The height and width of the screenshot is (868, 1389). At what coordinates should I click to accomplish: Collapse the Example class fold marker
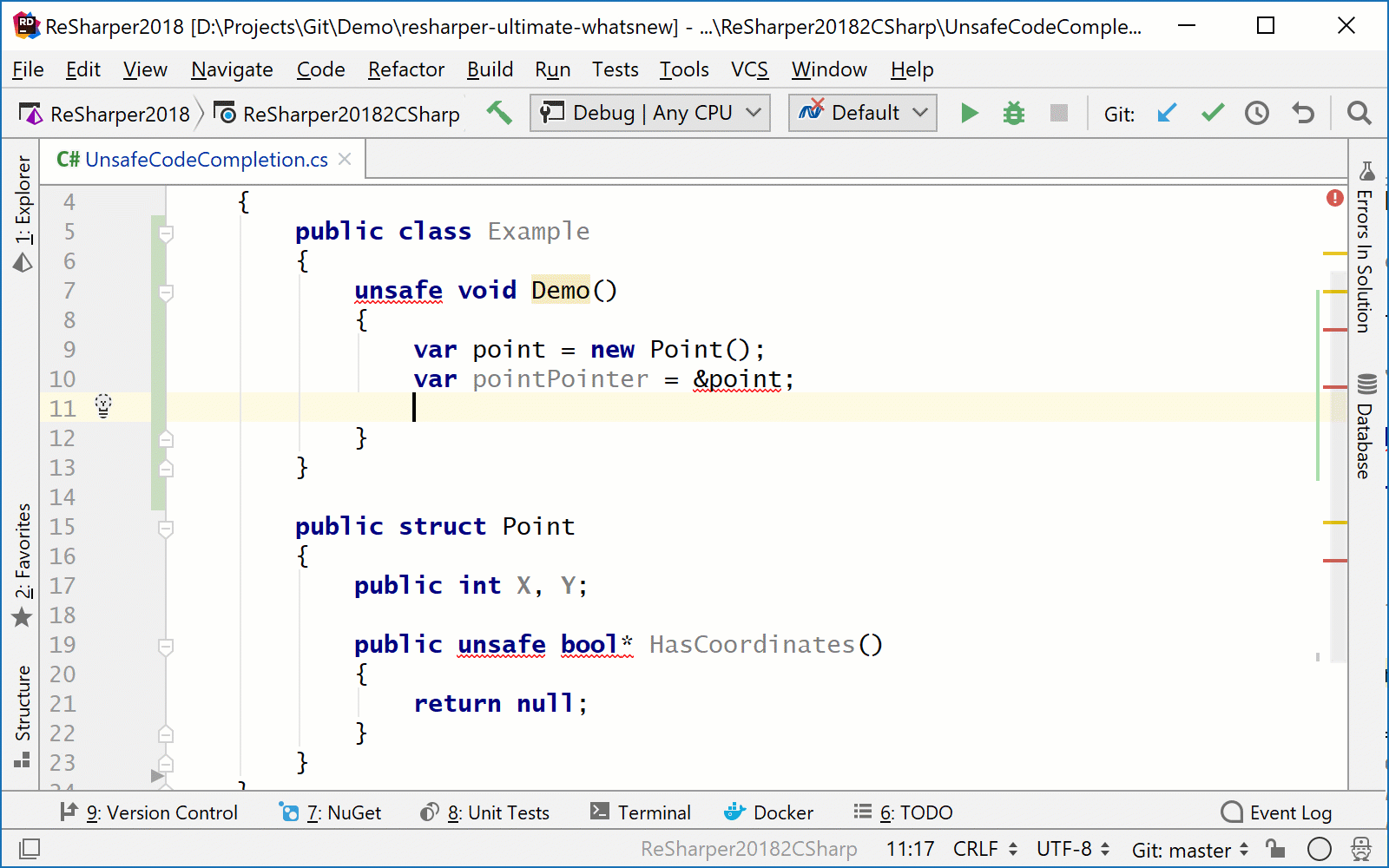[x=166, y=233]
